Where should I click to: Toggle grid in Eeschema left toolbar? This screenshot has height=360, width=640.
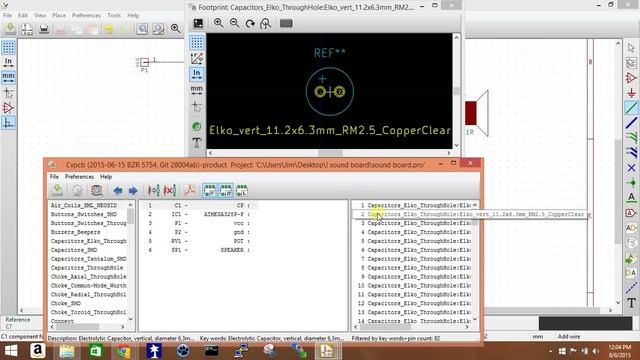[x=8, y=47]
